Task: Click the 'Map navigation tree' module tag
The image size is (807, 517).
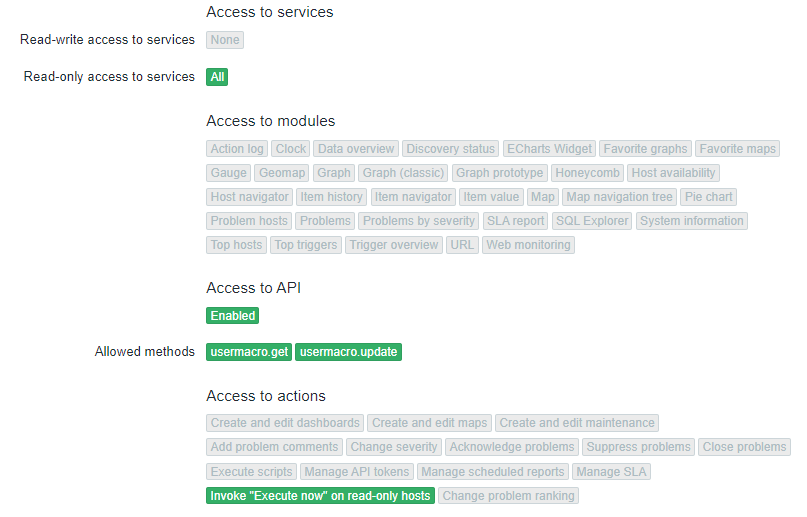Action: [619, 197]
